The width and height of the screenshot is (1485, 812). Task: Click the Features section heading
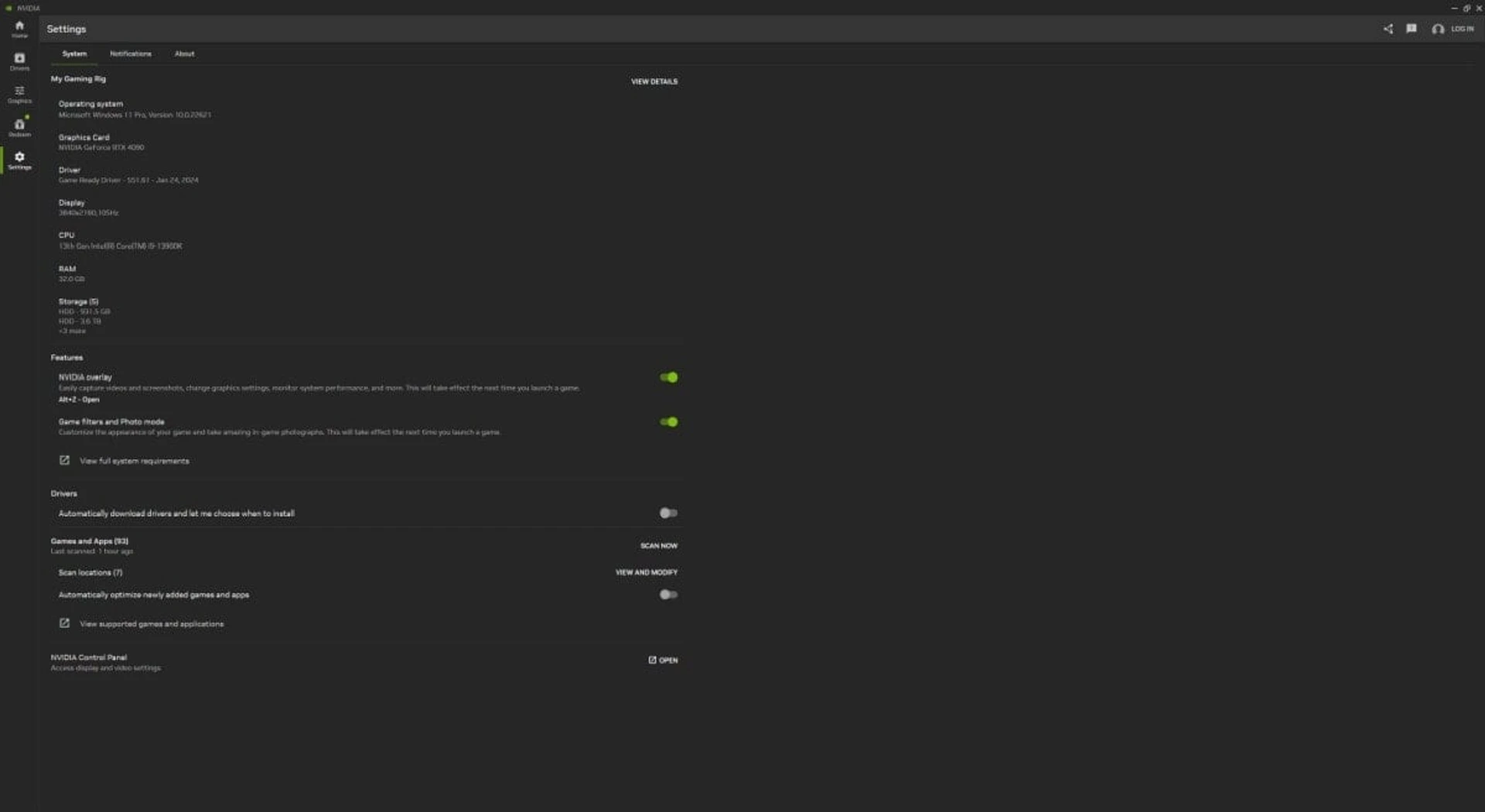pyautogui.click(x=67, y=357)
